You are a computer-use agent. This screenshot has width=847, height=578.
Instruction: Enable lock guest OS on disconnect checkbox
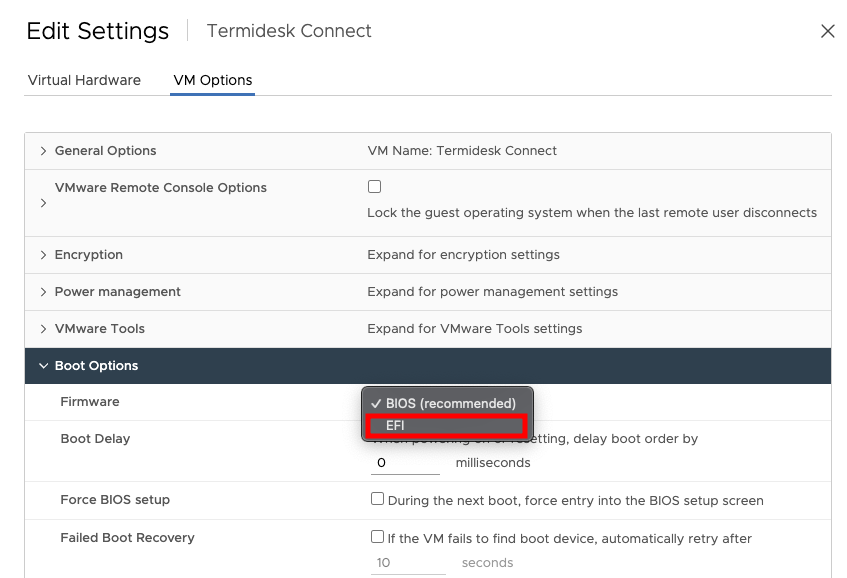pyautogui.click(x=375, y=187)
